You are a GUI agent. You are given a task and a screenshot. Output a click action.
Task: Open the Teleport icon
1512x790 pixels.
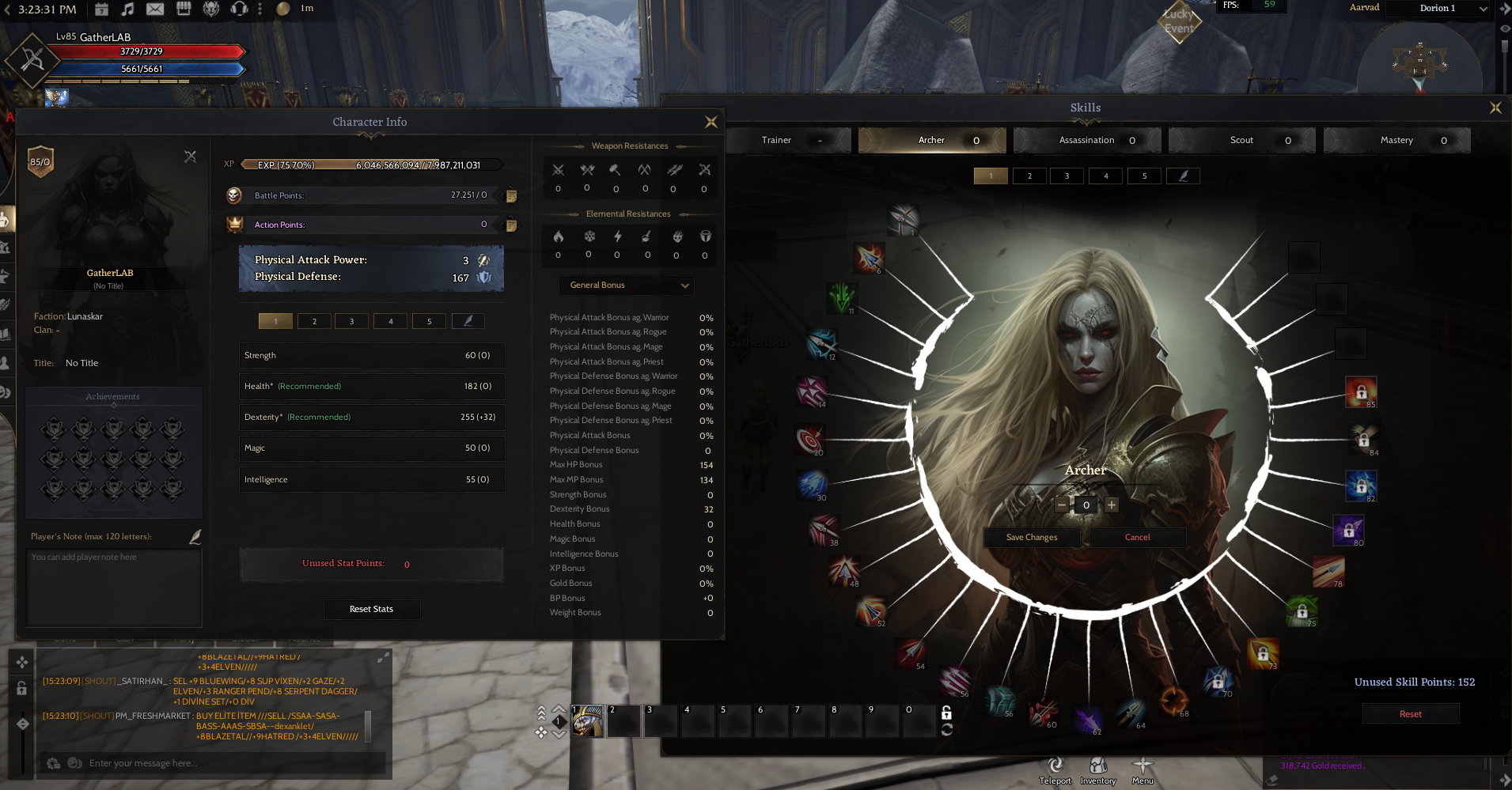1055,765
